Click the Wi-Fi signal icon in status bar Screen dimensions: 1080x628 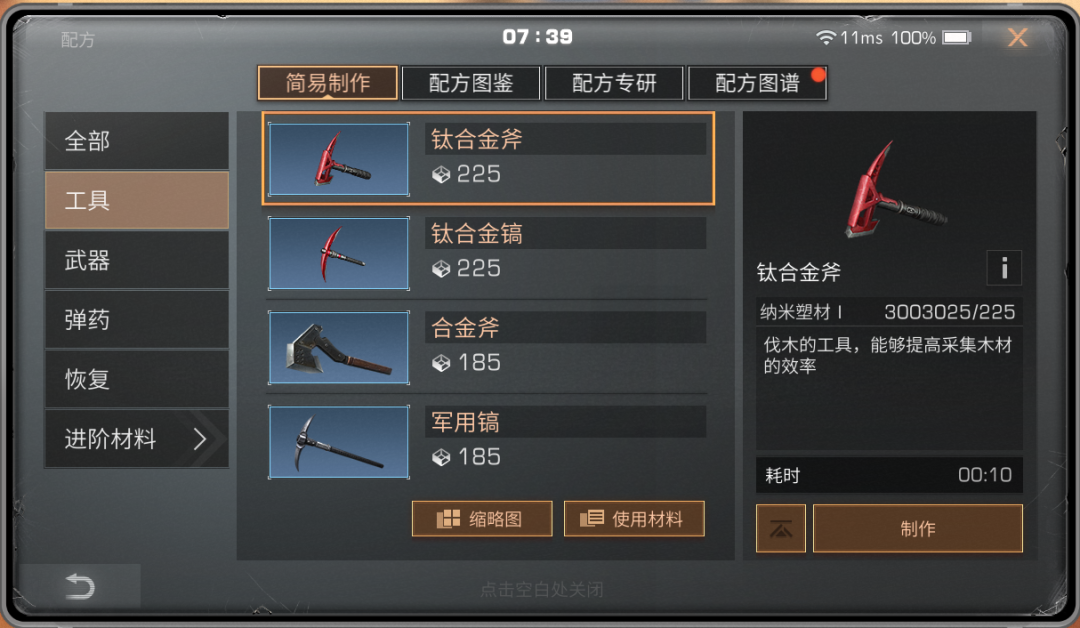pos(826,37)
